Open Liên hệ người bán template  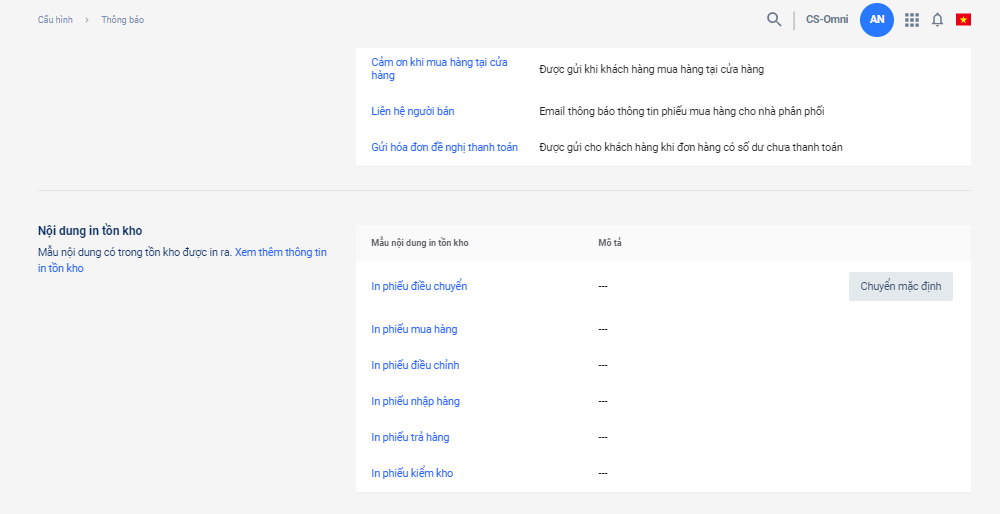(413, 111)
